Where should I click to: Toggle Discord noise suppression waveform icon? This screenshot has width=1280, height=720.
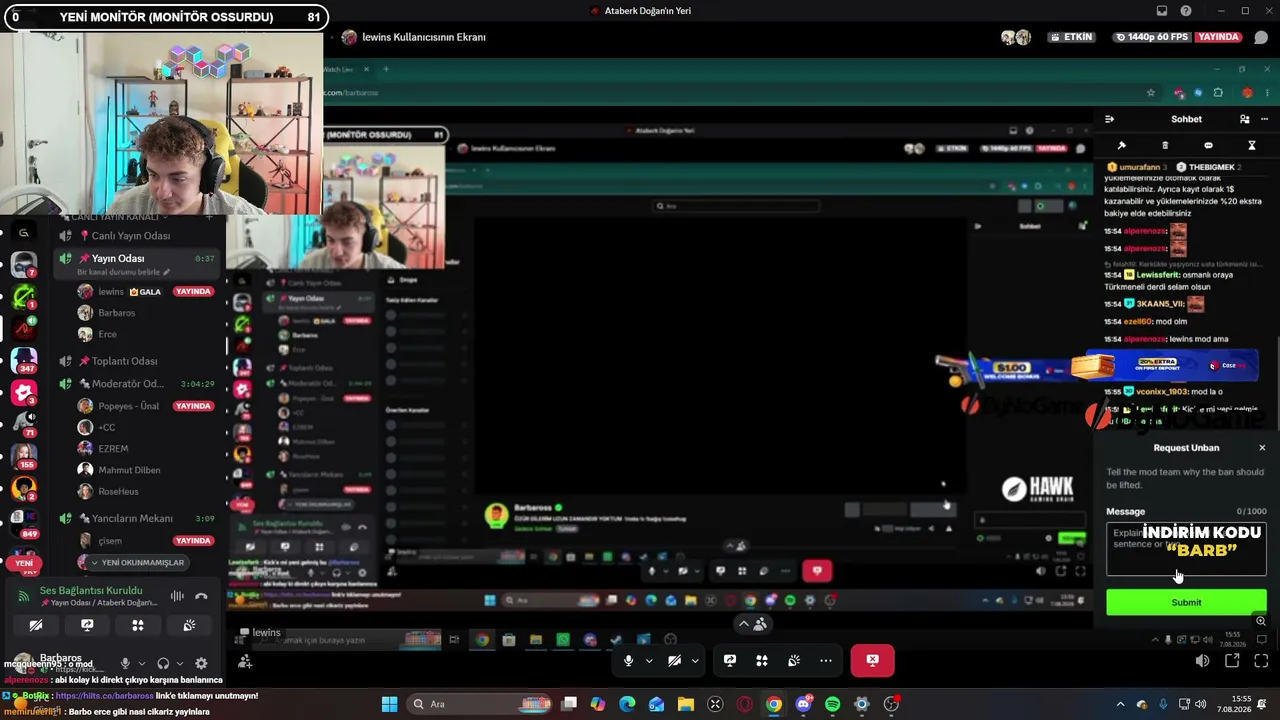coord(177,596)
